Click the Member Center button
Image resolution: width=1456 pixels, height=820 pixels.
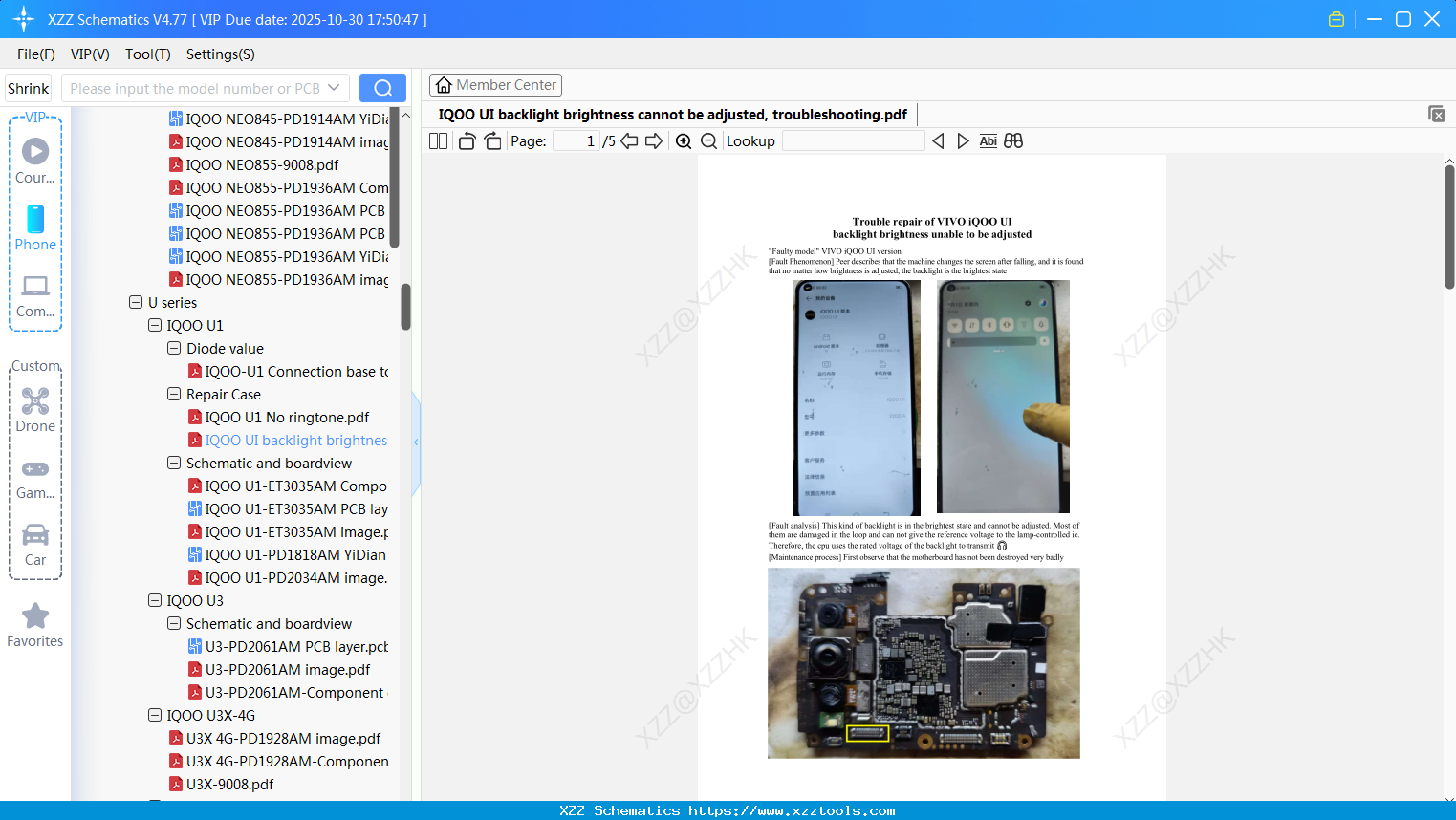(x=495, y=85)
